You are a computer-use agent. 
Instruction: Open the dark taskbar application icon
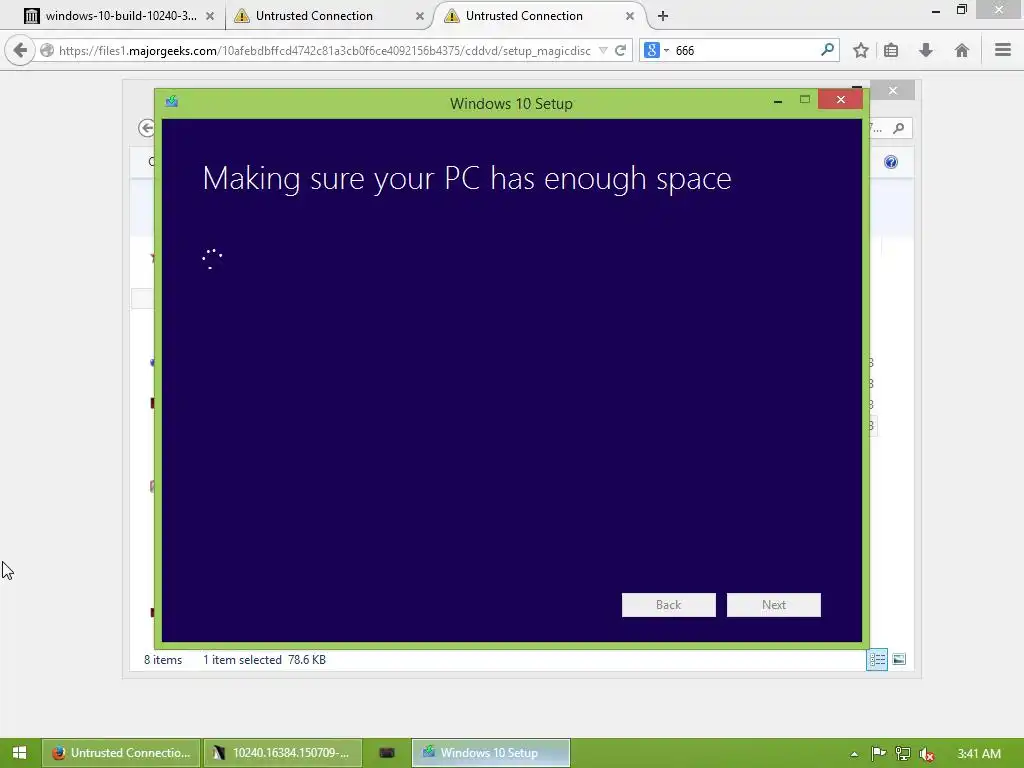point(387,753)
